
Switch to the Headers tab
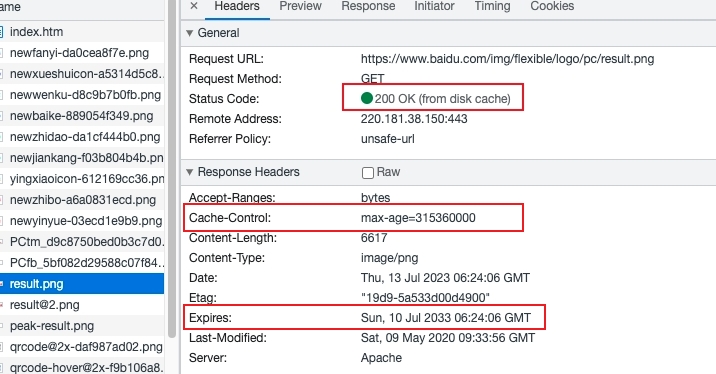(x=237, y=6)
